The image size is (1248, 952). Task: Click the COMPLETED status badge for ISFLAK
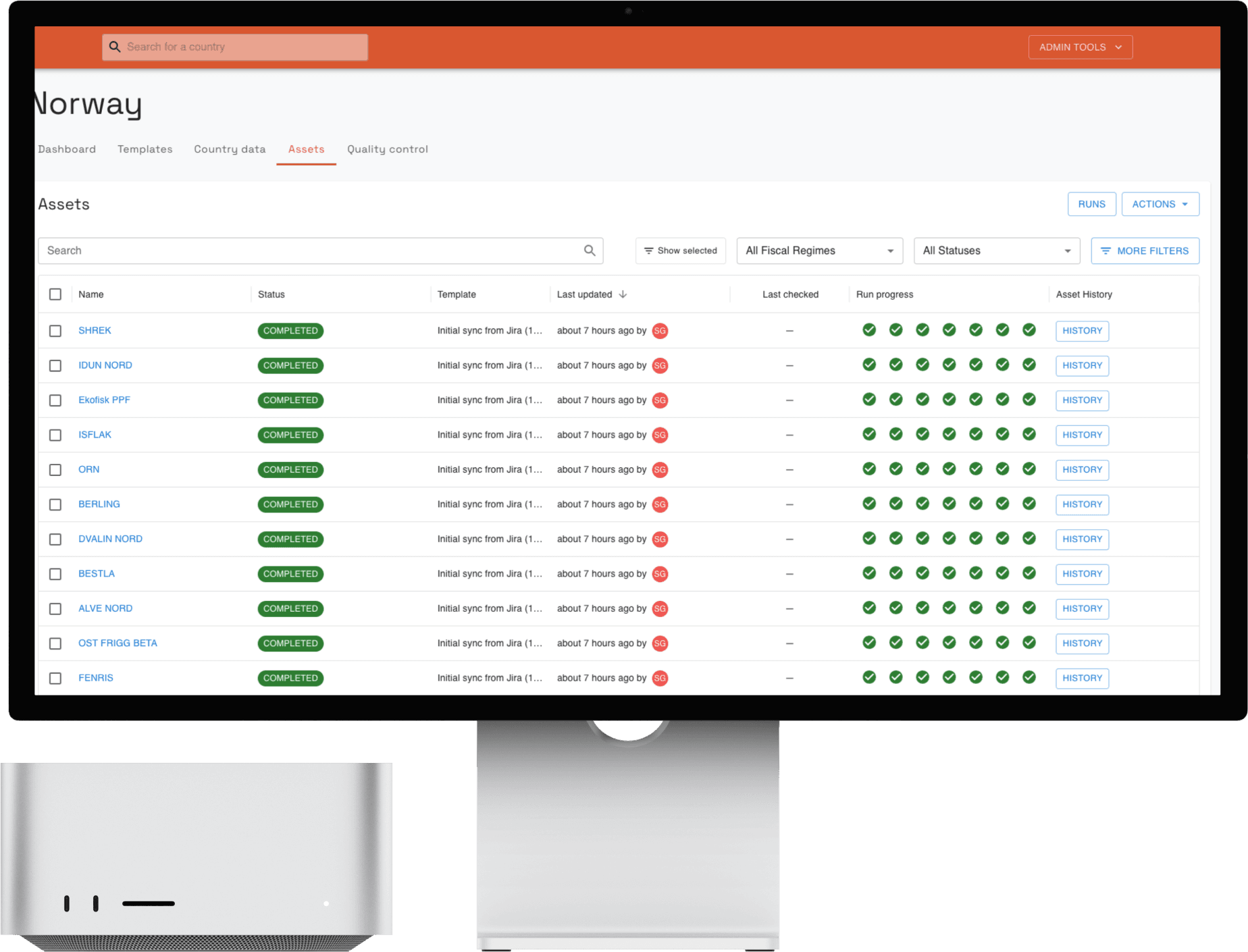coord(290,435)
